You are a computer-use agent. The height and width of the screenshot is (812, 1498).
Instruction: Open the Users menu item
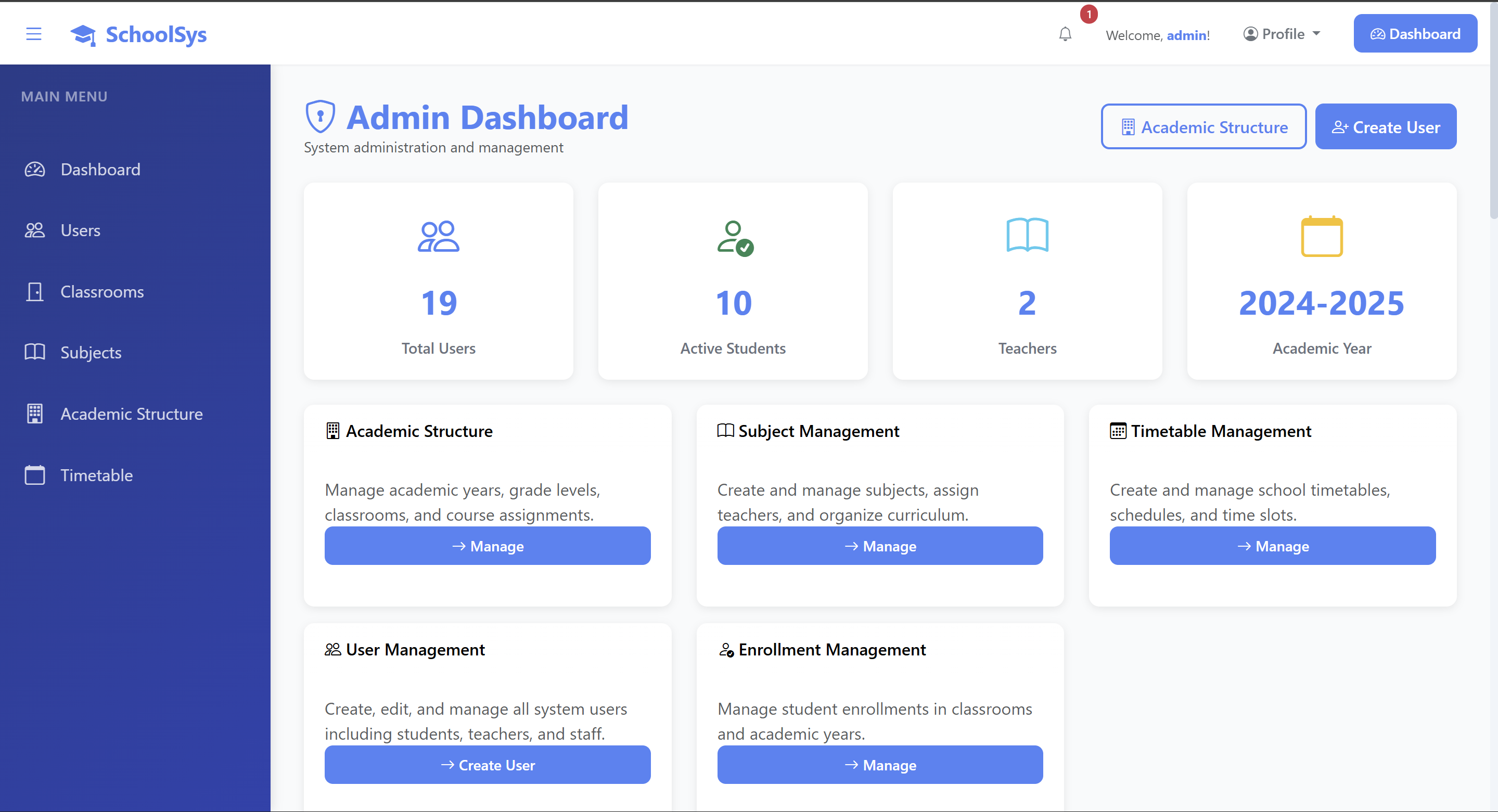80,230
